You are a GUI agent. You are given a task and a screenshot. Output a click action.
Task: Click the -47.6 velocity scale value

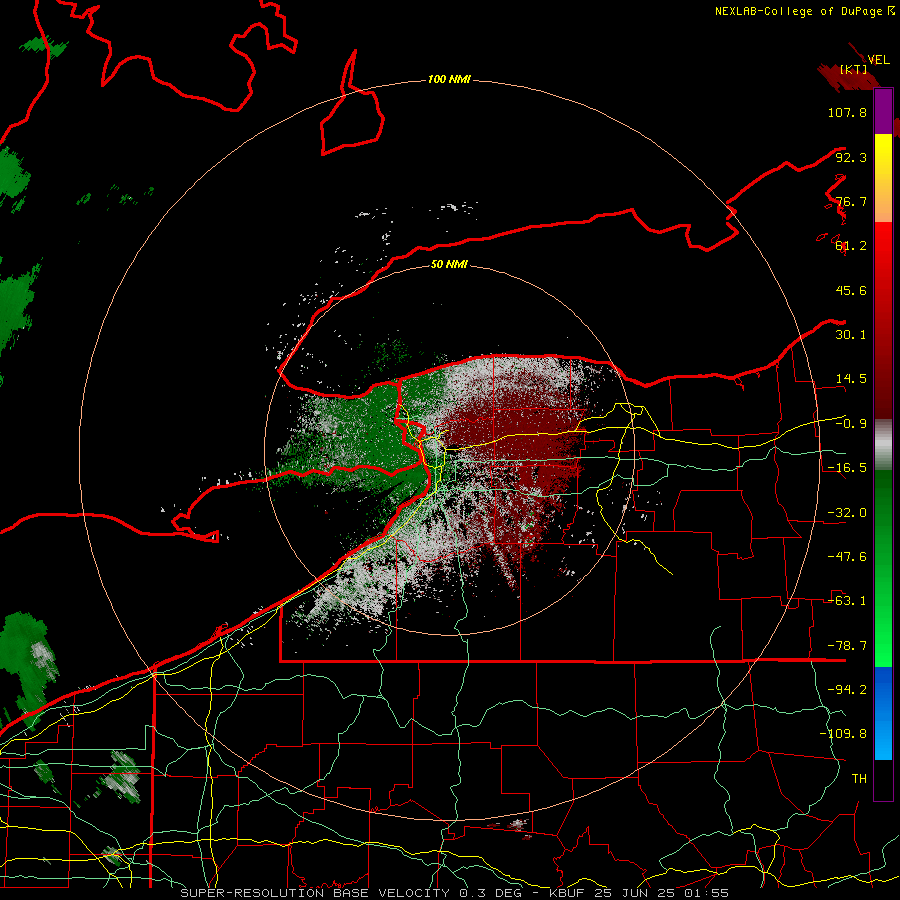click(x=847, y=557)
